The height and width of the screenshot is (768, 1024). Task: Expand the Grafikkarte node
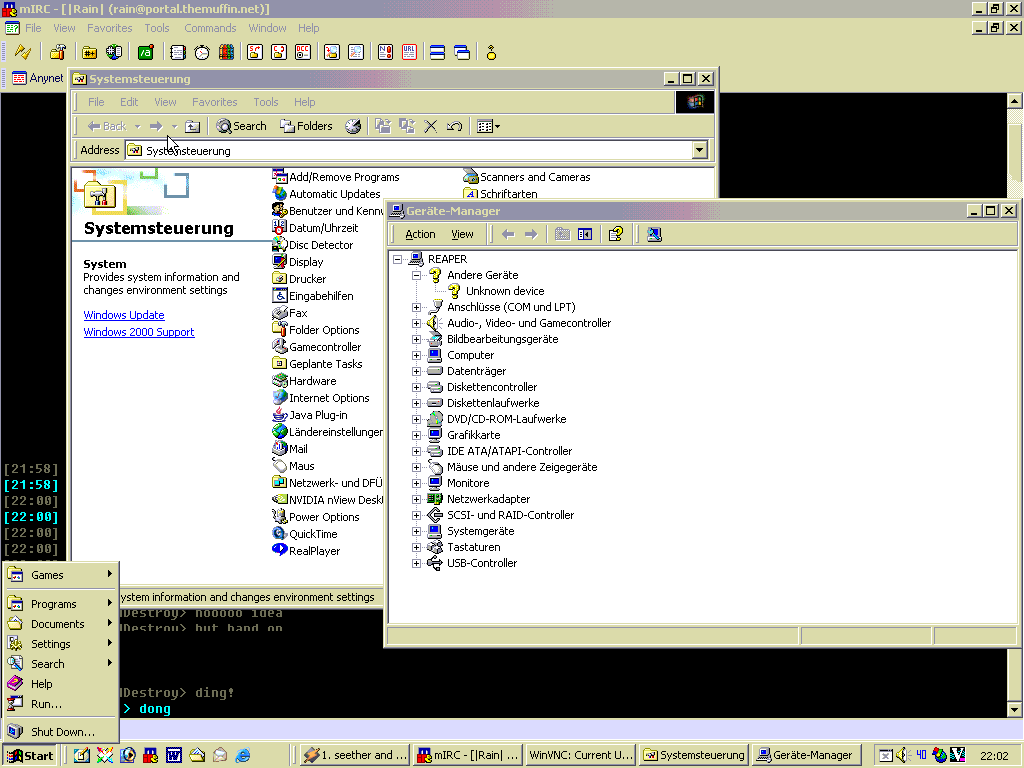pyautogui.click(x=416, y=435)
